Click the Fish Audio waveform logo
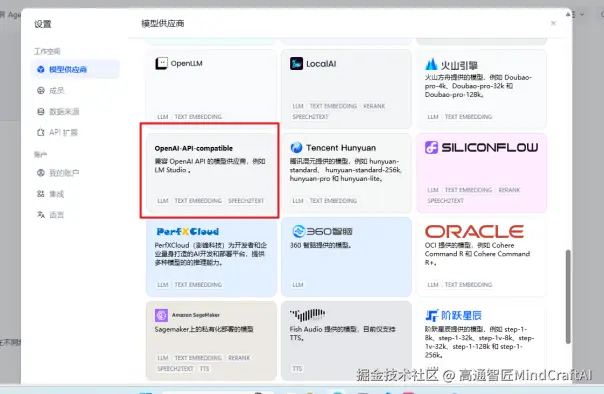The width and height of the screenshot is (604, 394). pyautogui.click(x=307, y=315)
